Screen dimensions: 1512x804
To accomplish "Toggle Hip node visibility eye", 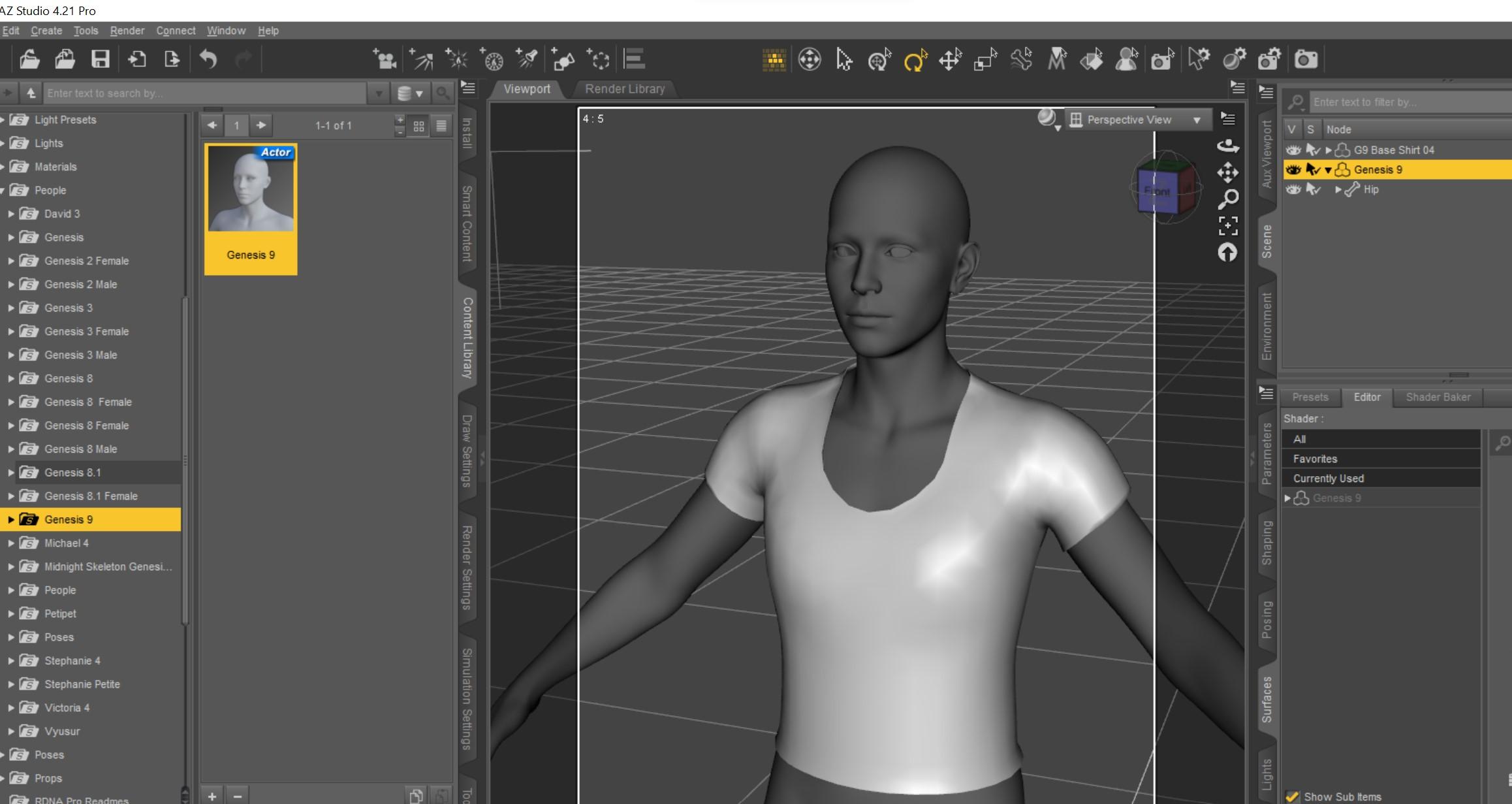I will pos(1293,189).
